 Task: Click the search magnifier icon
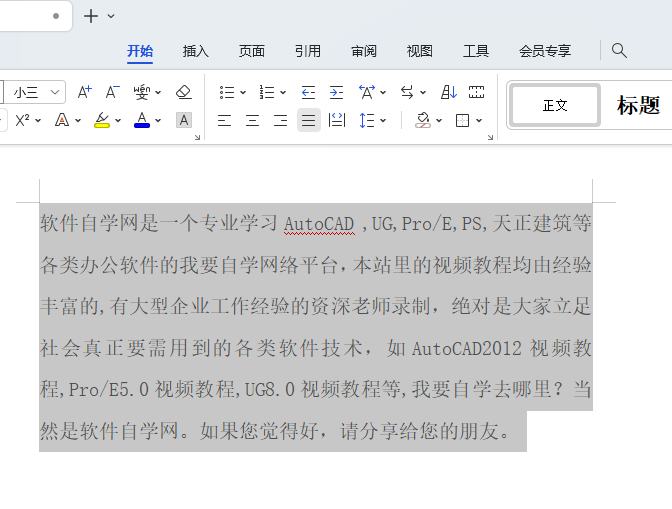click(619, 51)
